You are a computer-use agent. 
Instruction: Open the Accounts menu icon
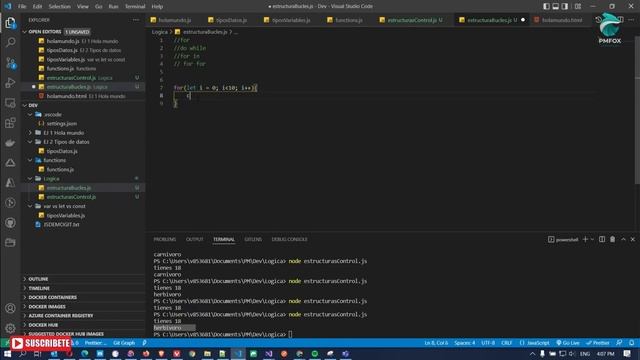[10, 308]
